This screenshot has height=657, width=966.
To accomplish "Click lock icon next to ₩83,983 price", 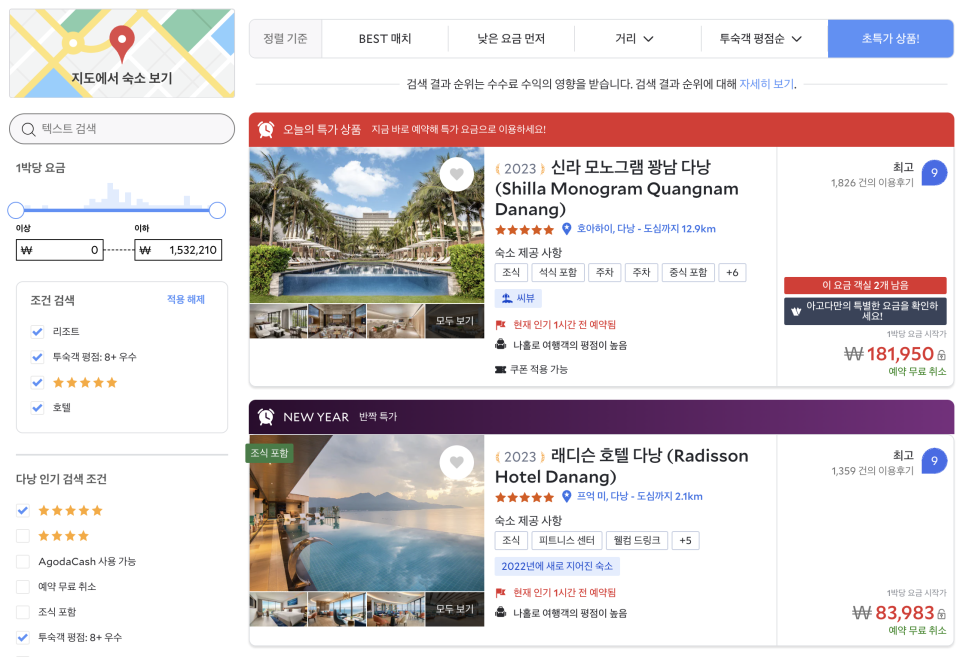I will point(941,614).
